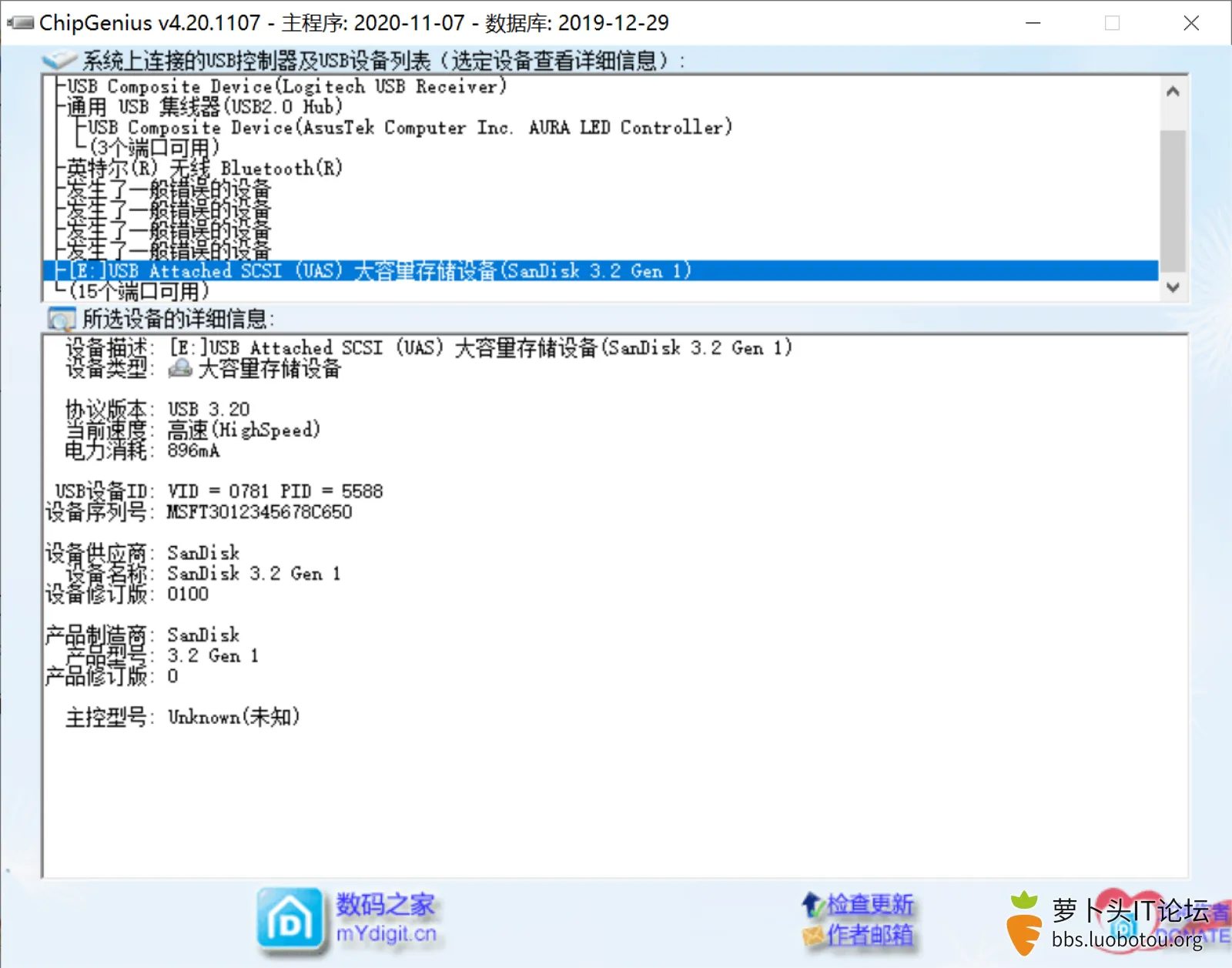This screenshot has height=968, width=1232.
Task: Select 英特尔(R) 无线 Bluetooth(R) device
Action: (x=204, y=168)
